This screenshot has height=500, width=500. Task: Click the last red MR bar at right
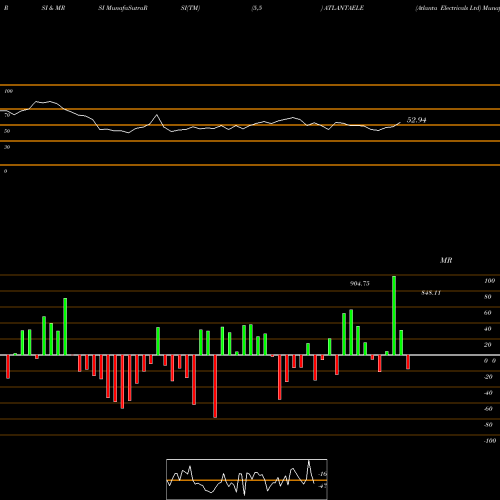tap(408, 362)
